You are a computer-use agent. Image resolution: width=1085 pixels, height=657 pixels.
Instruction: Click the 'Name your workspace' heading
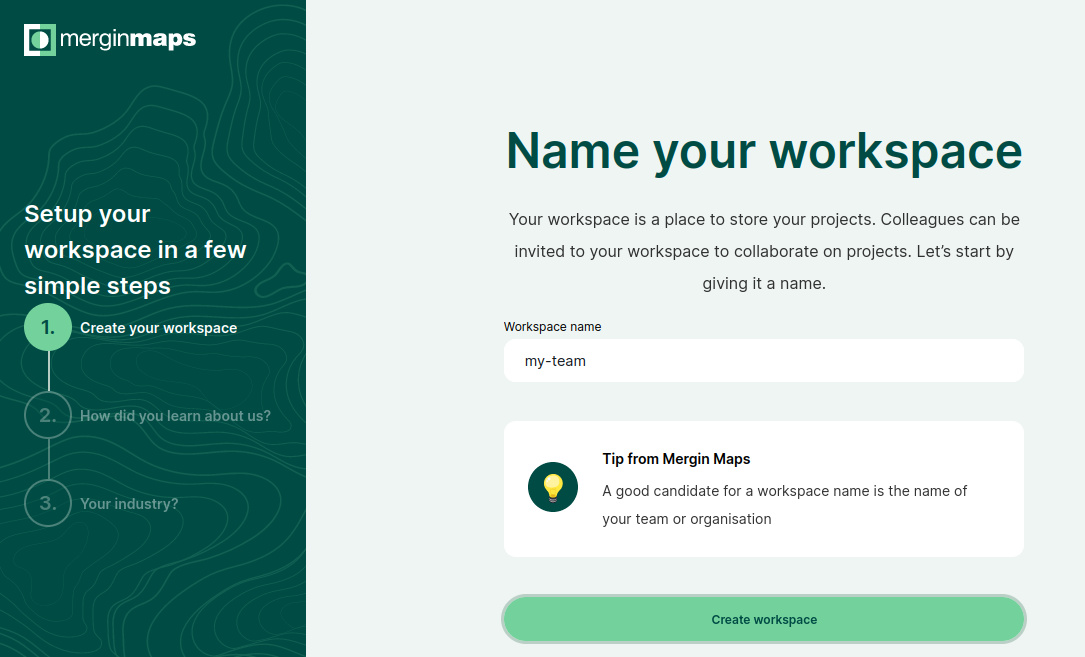coord(764,151)
